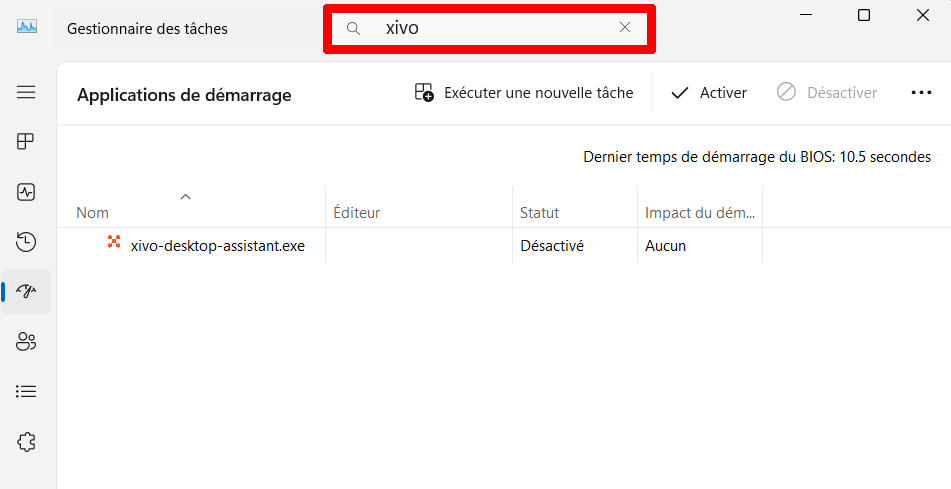The width and height of the screenshot is (951, 489).
Task: Open the Performance page in sidebar
Action: 26,192
